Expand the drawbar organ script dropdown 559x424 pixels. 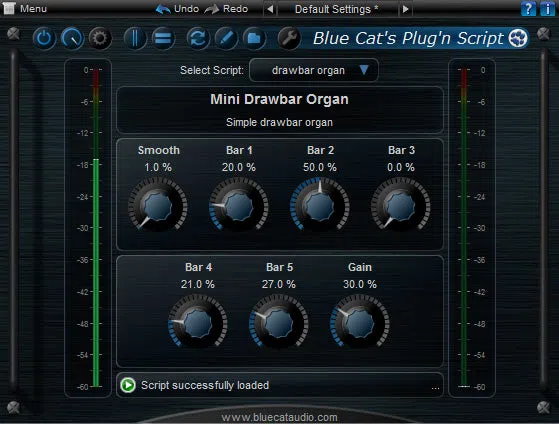pos(314,70)
